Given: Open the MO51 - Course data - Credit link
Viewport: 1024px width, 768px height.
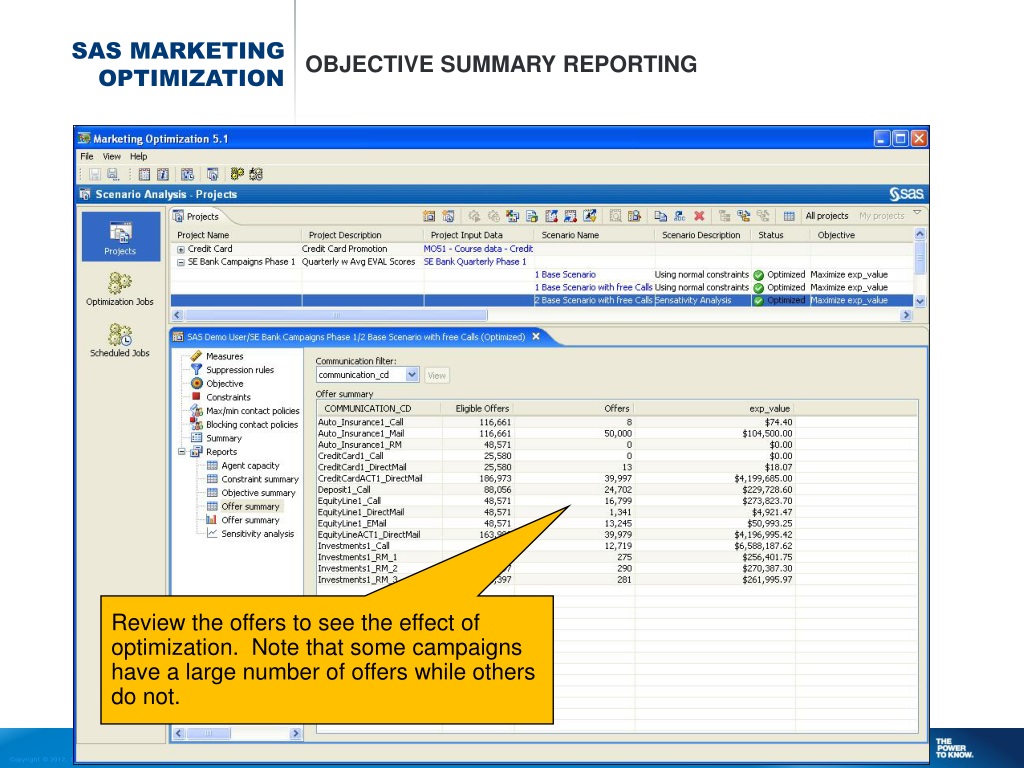Looking at the screenshot, I should click(x=478, y=249).
